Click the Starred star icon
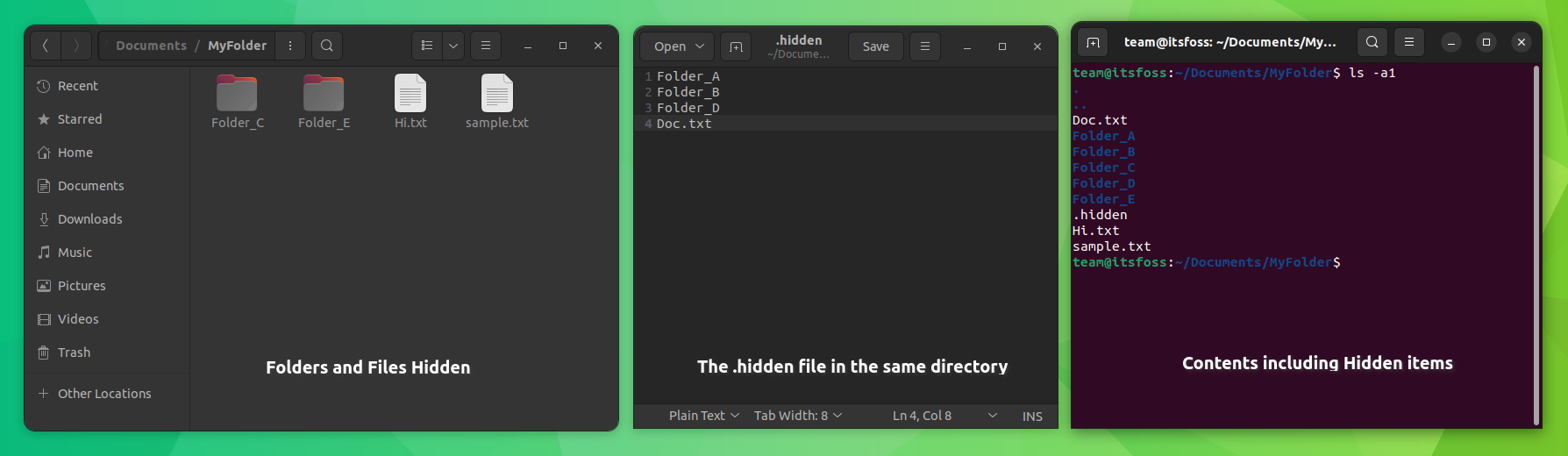Image resolution: width=1568 pixels, height=456 pixels. point(44,119)
